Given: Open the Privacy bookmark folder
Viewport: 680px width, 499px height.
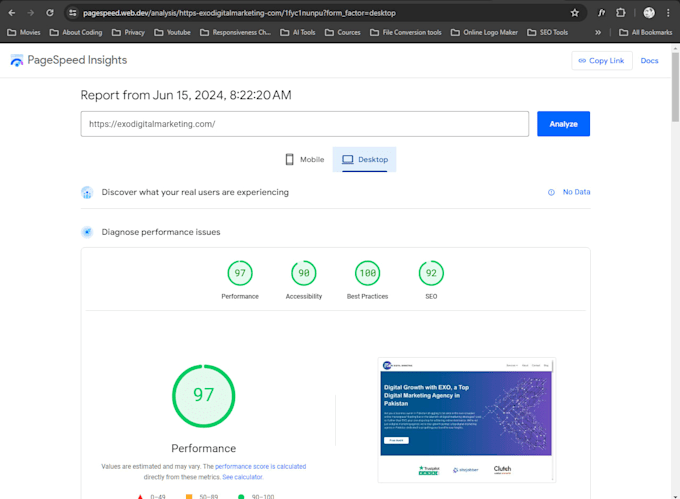Looking at the screenshot, I should [128, 33].
